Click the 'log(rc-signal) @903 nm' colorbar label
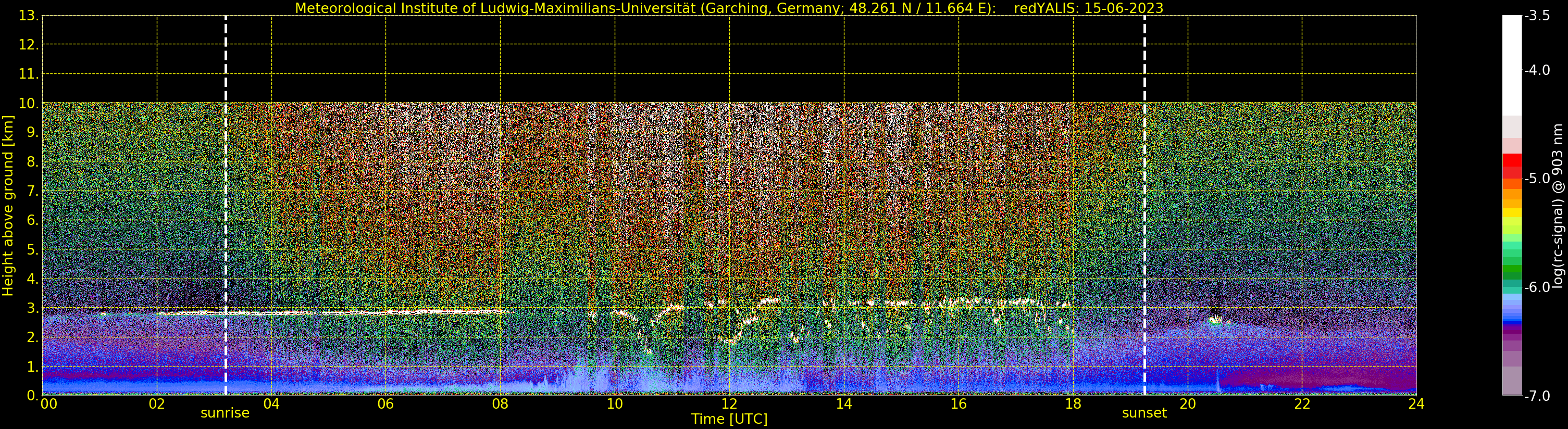The width and height of the screenshot is (1568, 429). (x=1558, y=206)
